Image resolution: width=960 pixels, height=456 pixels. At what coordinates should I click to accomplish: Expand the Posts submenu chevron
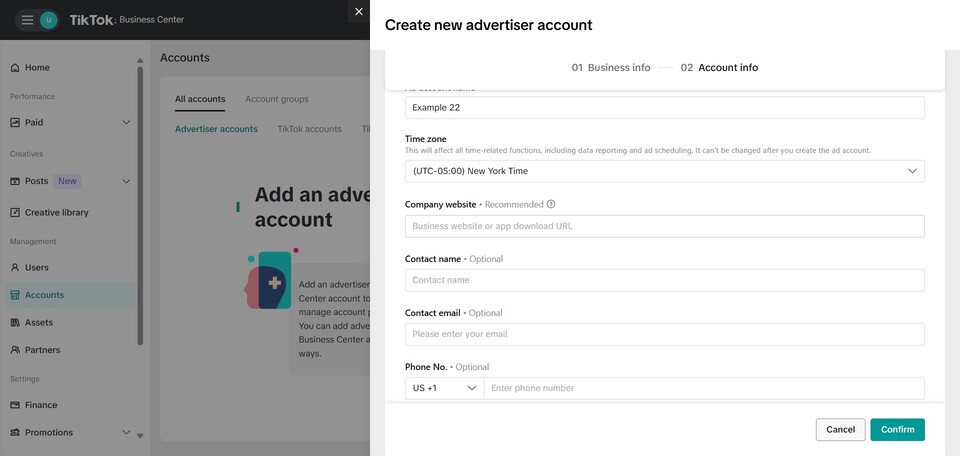click(x=126, y=181)
